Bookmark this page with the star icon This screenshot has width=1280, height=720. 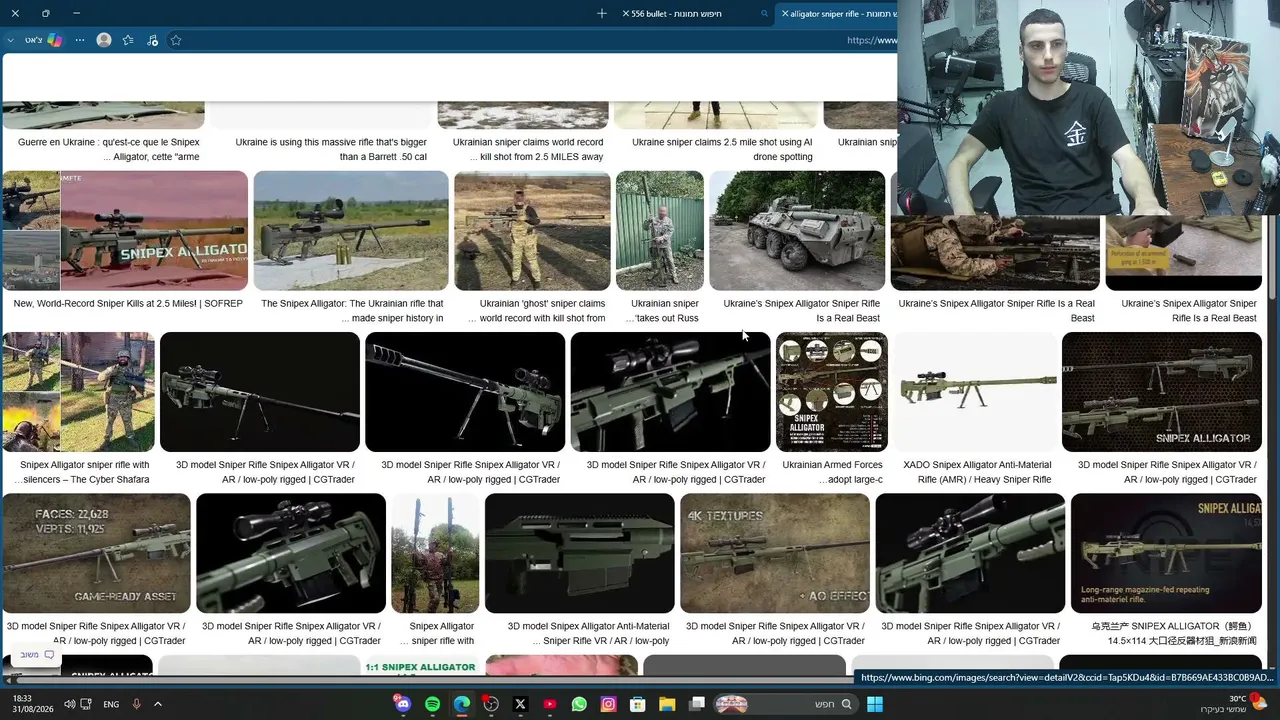176,40
